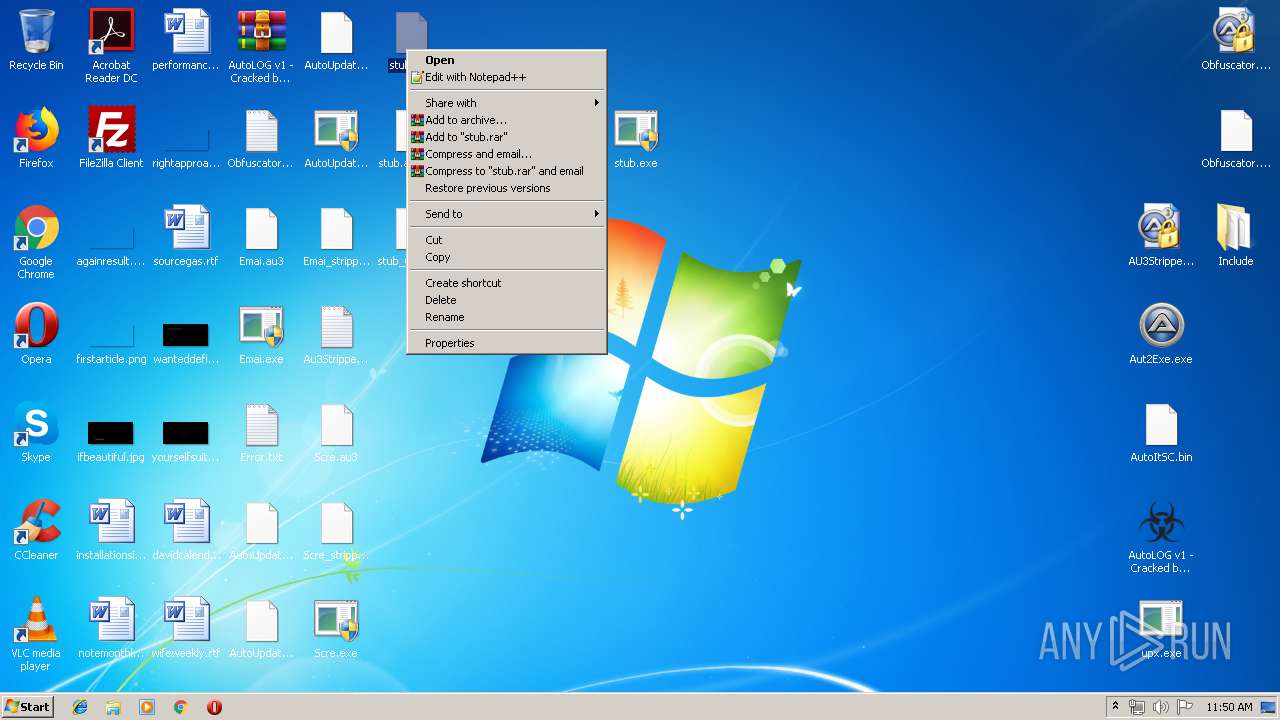This screenshot has height=720, width=1280.
Task: Select AutoUpdat icon with shield overlay
Action: (336, 138)
